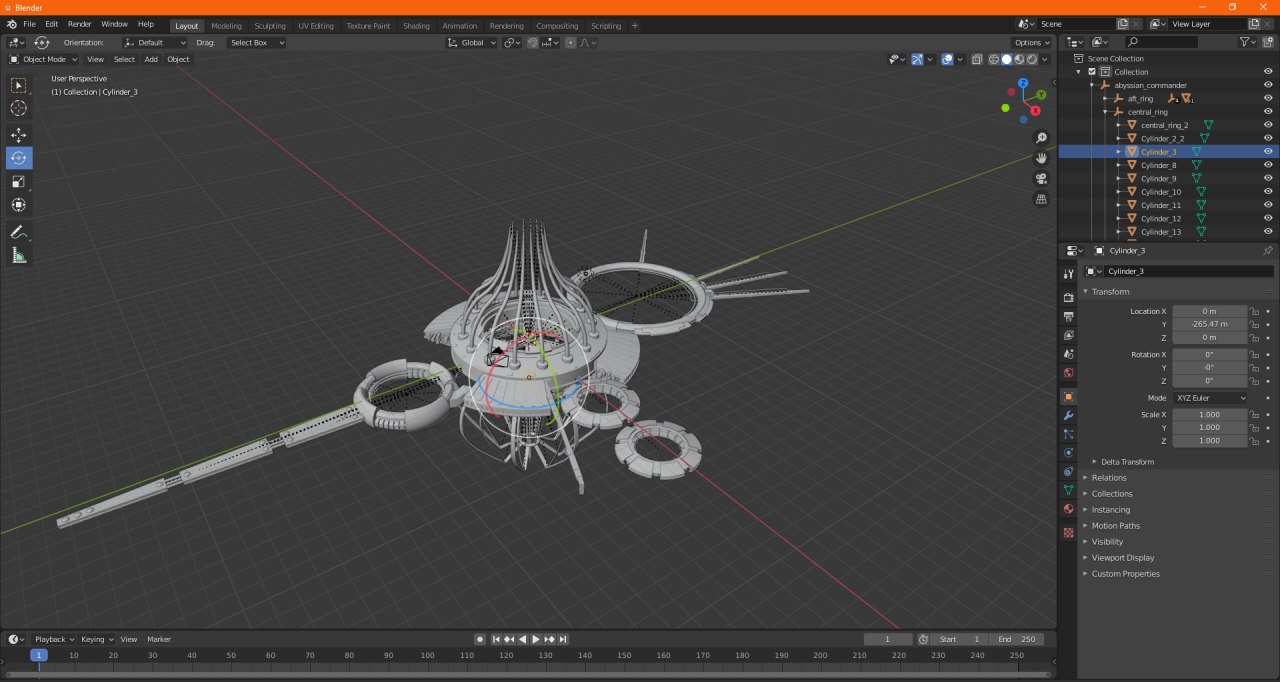Activate the Transform tool
This screenshot has width=1280, height=682.
tap(19, 204)
